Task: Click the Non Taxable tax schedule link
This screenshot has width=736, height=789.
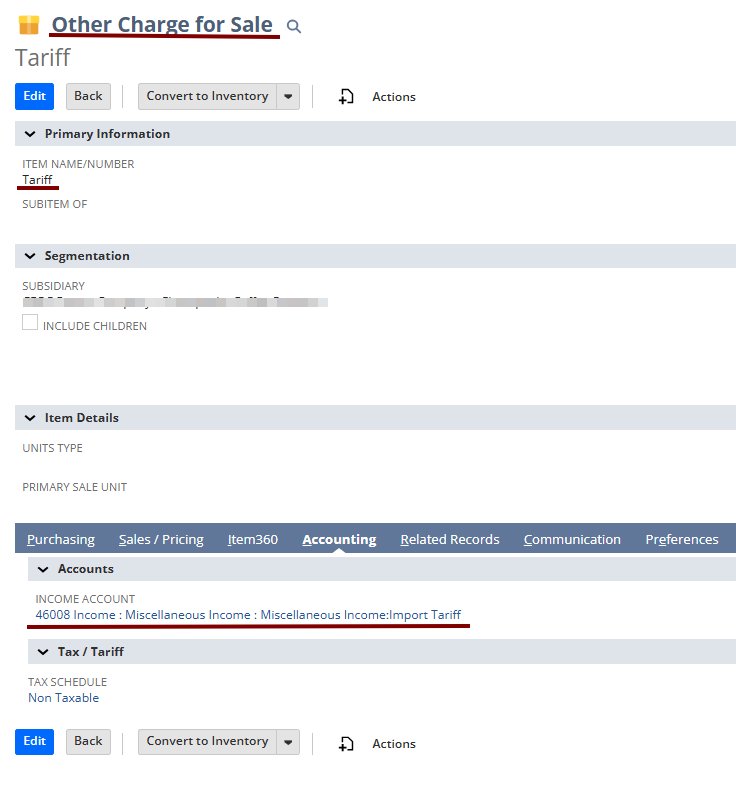Action: (63, 698)
